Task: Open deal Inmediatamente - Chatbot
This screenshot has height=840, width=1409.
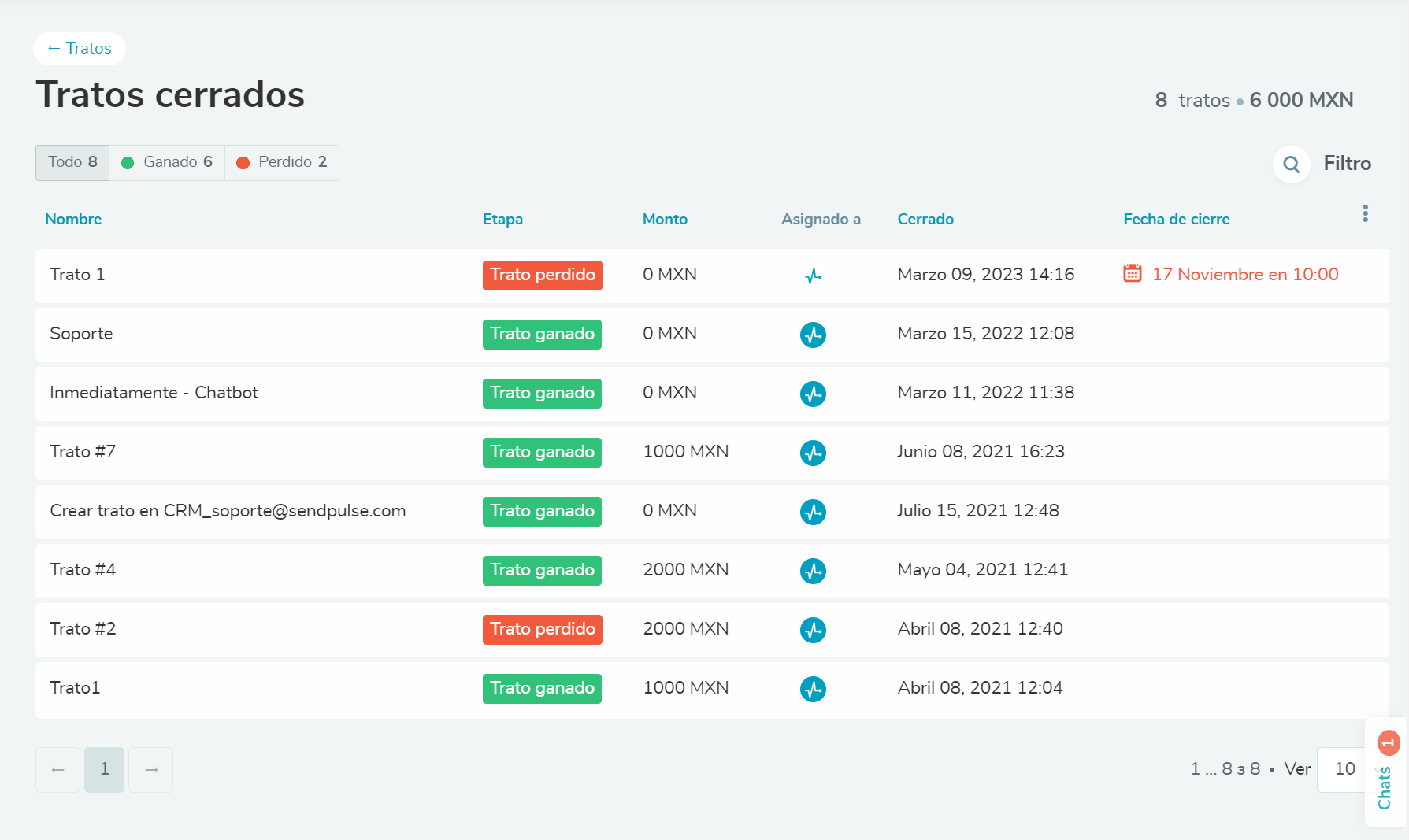Action: (x=154, y=392)
